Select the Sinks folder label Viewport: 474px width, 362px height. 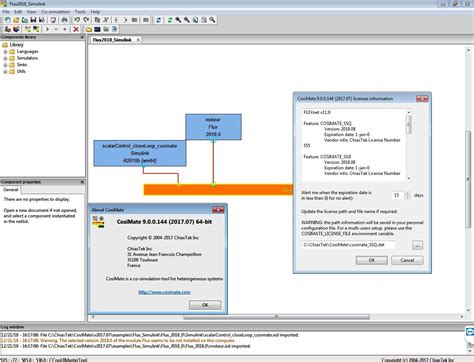(x=22, y=65)
